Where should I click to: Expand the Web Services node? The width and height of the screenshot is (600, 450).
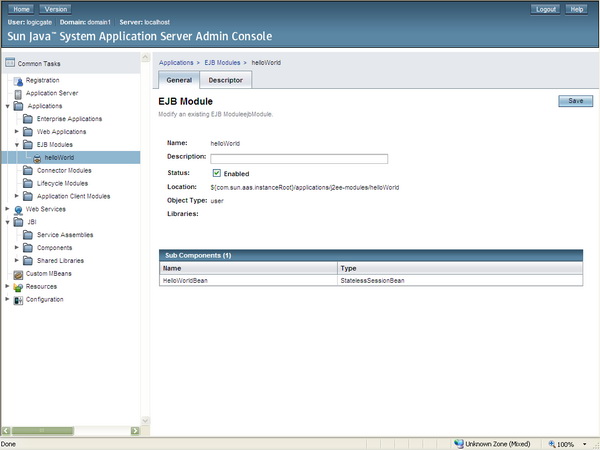point(7,209)
